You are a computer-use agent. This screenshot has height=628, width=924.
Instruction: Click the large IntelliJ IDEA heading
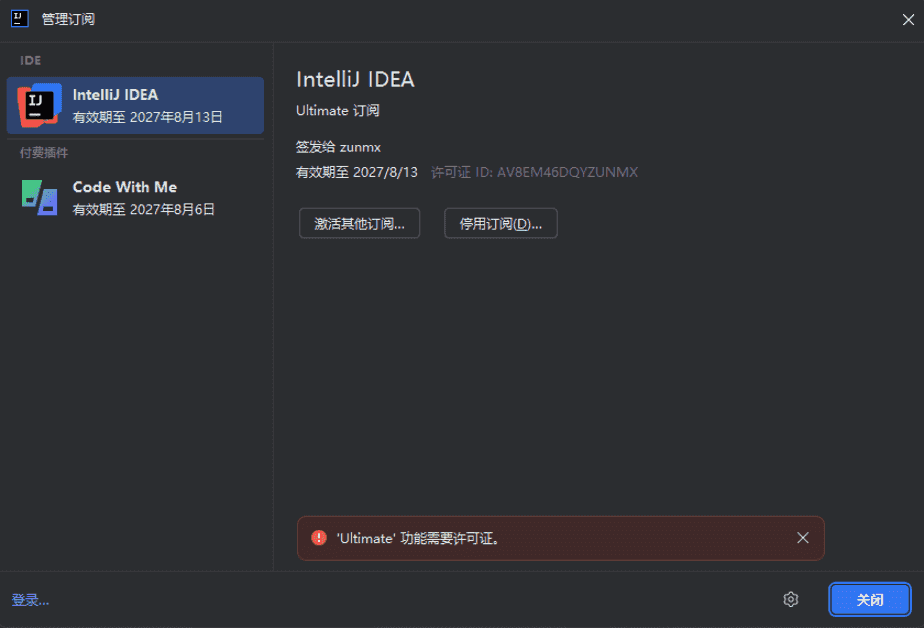(355, 80)
